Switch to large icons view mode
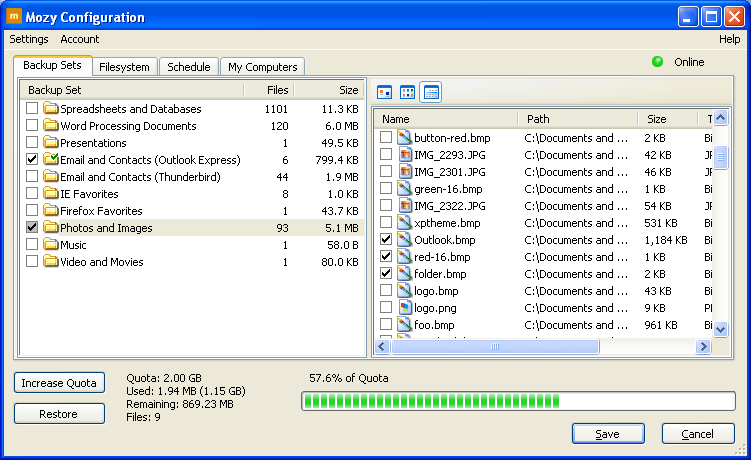Screen dimensions: 751x460 point(385,93)
